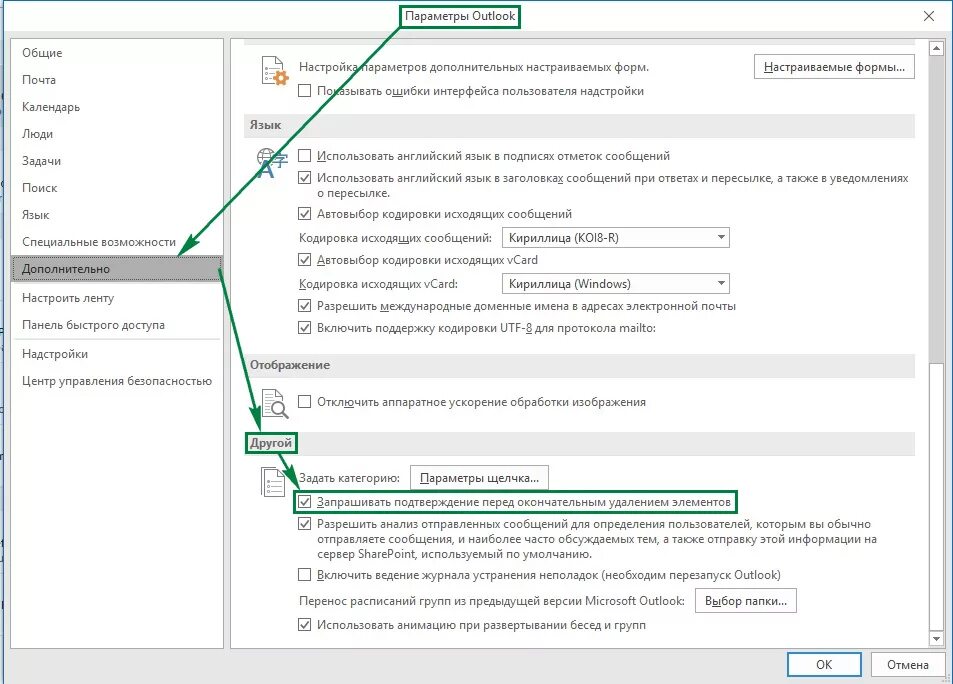Confirm settings with OK button
This screenshot has height=684, width=953.
824,665
